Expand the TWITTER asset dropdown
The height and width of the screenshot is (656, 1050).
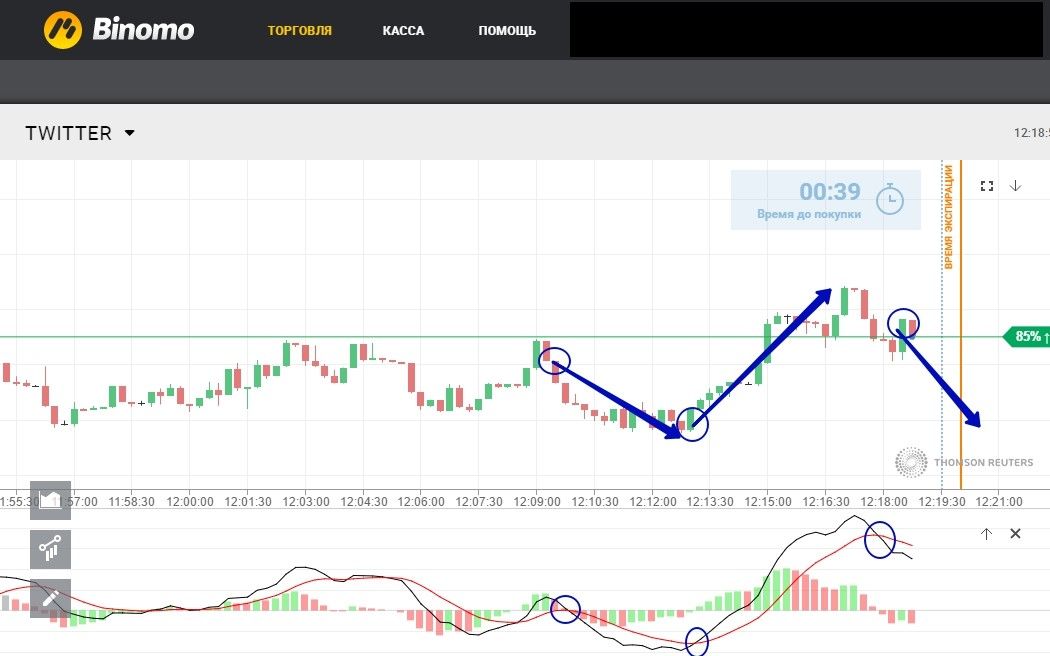tap(80, 133)
